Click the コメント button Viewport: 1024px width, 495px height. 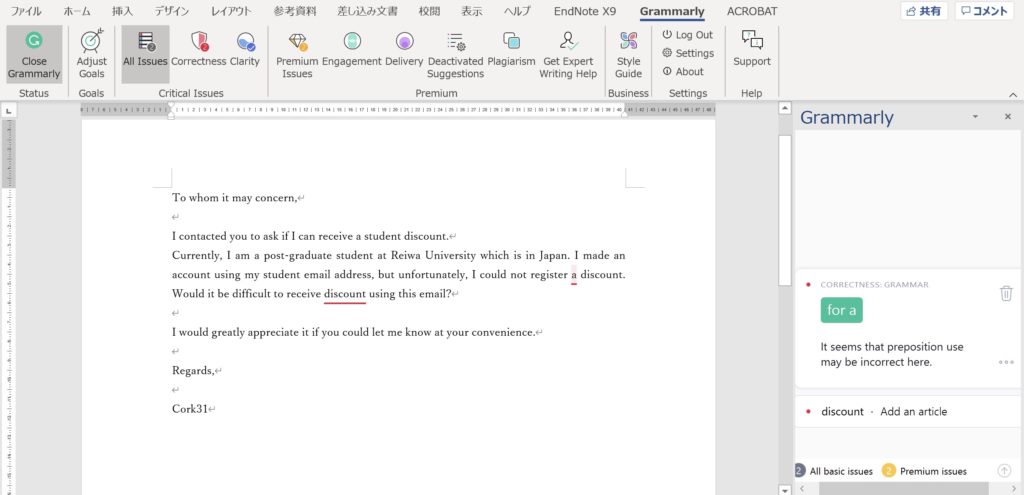click(984, 11)
